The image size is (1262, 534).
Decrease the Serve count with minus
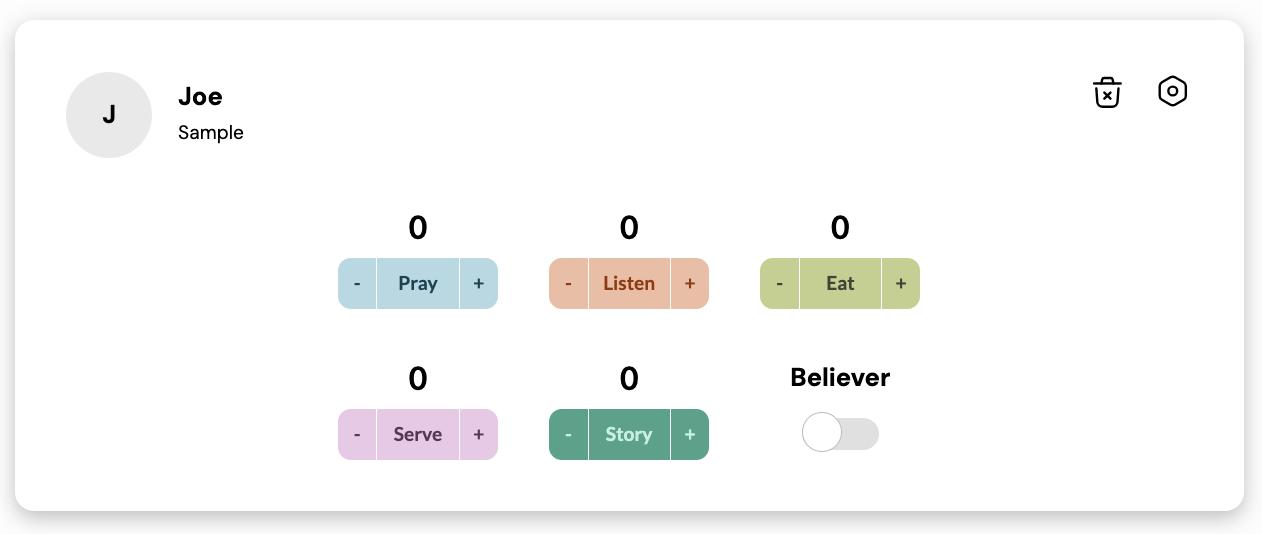coord(357,434)
